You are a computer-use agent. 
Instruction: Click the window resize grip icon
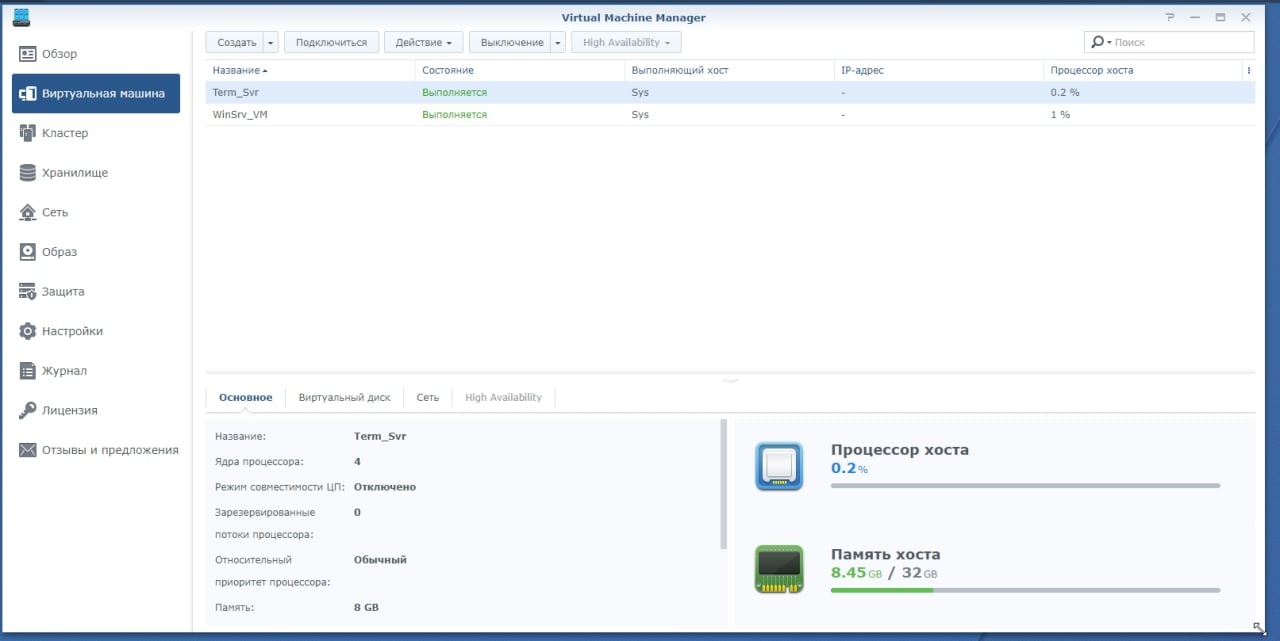click(1259, 627)
